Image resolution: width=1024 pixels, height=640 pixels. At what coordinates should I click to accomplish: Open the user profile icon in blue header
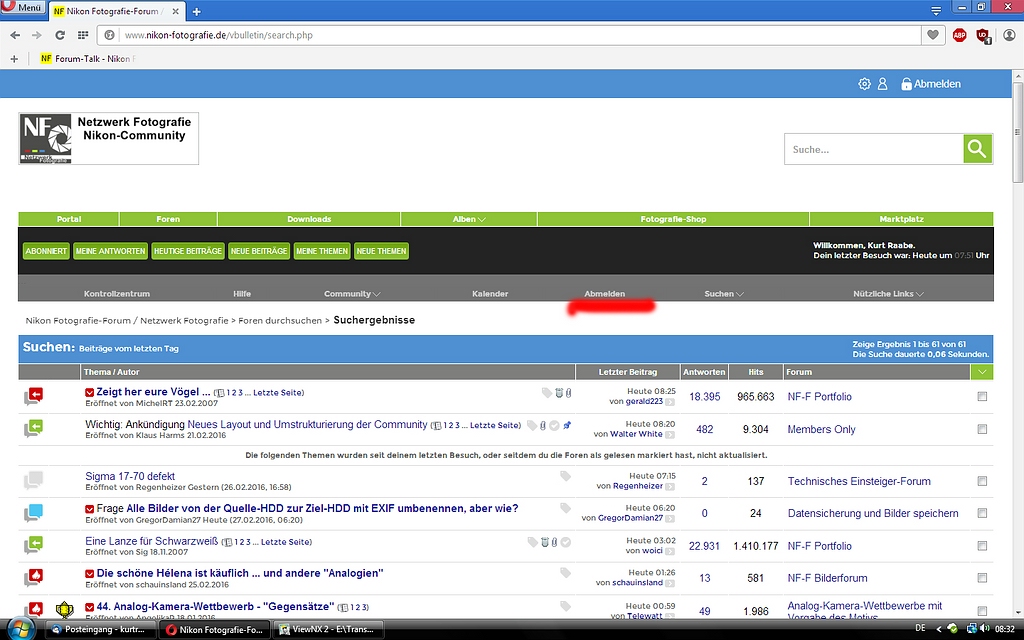(x=882, y=84)
